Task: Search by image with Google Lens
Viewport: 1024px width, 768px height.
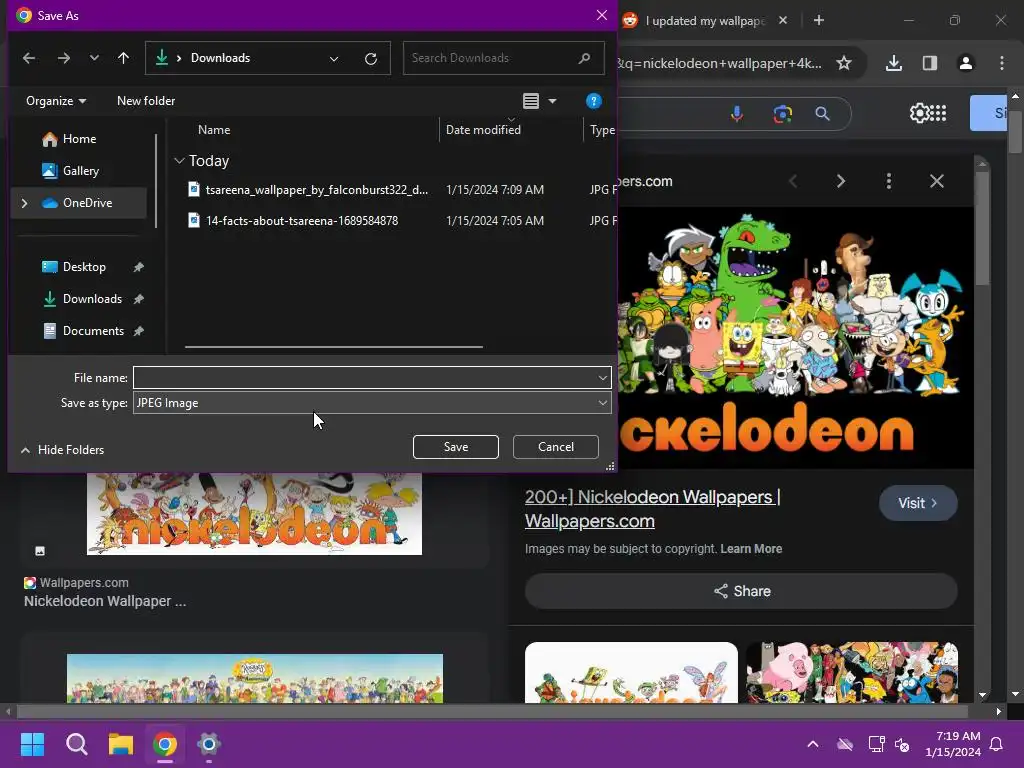Action: [x=782, y=114]
